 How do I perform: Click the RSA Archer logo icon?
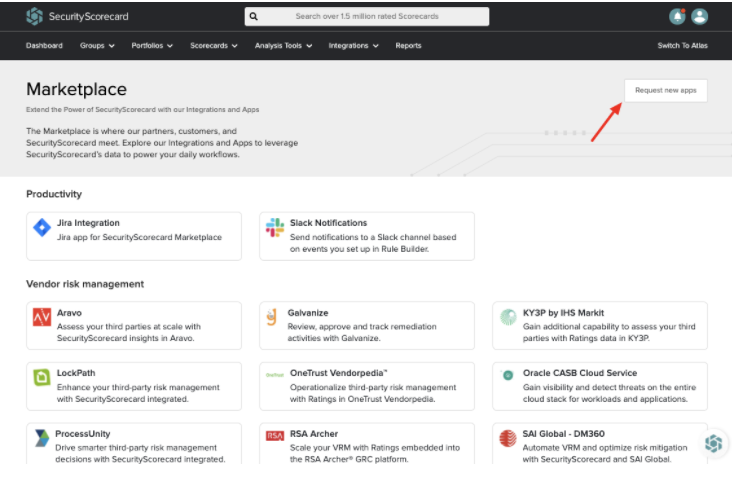(275, 436)
